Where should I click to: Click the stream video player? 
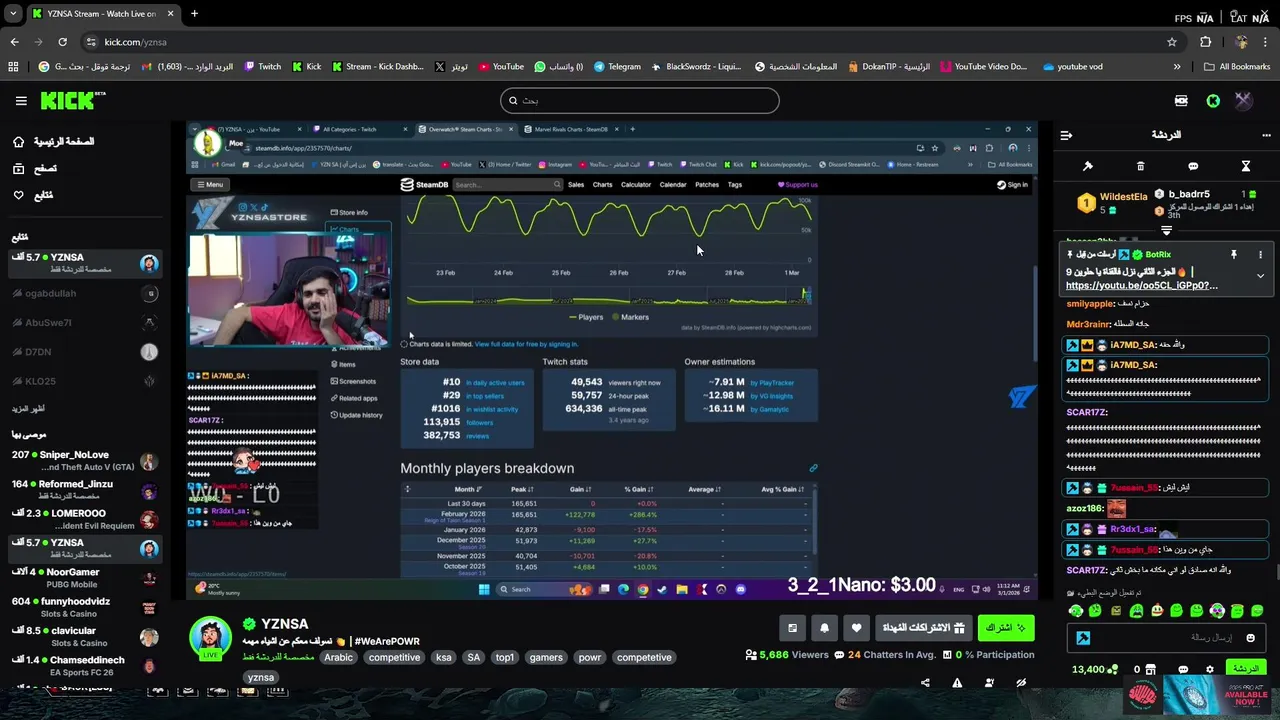(x=612, y=361)
